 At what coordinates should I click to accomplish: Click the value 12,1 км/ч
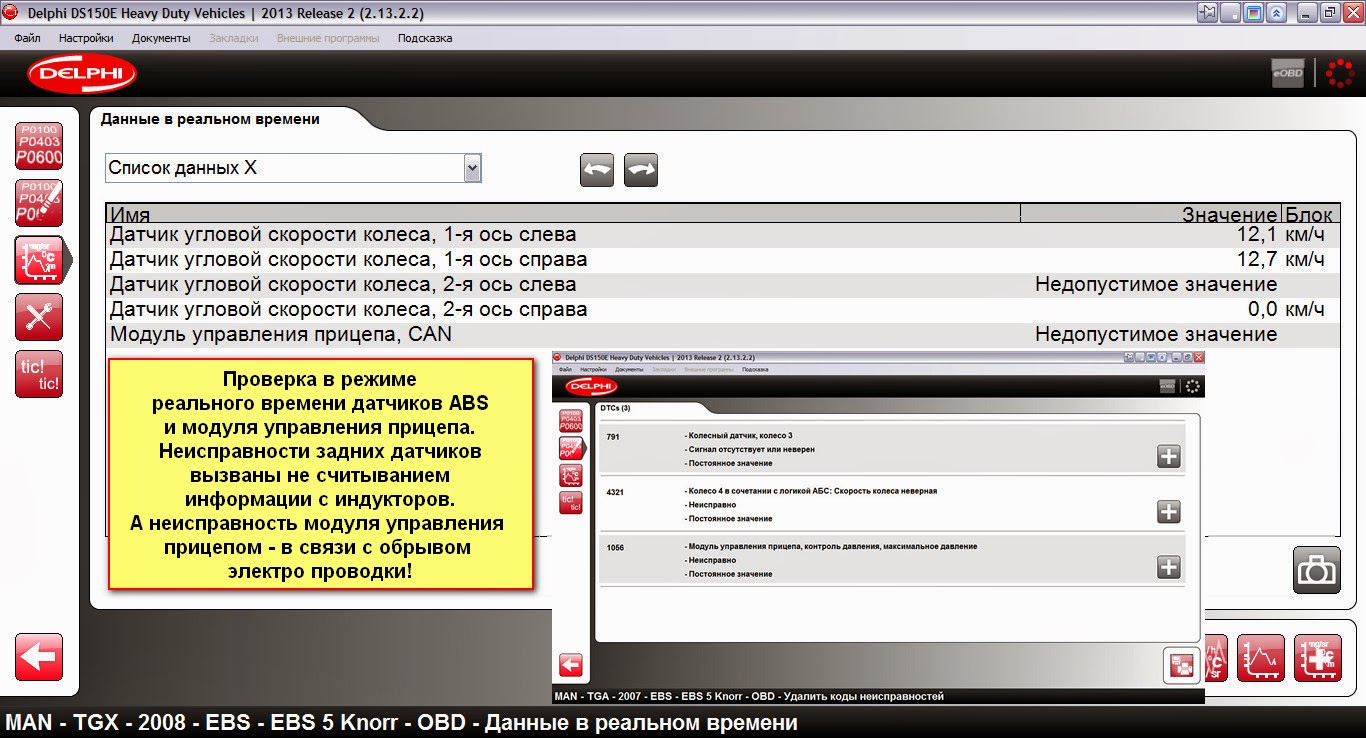pyautogui.click(x=1281, y=235)
